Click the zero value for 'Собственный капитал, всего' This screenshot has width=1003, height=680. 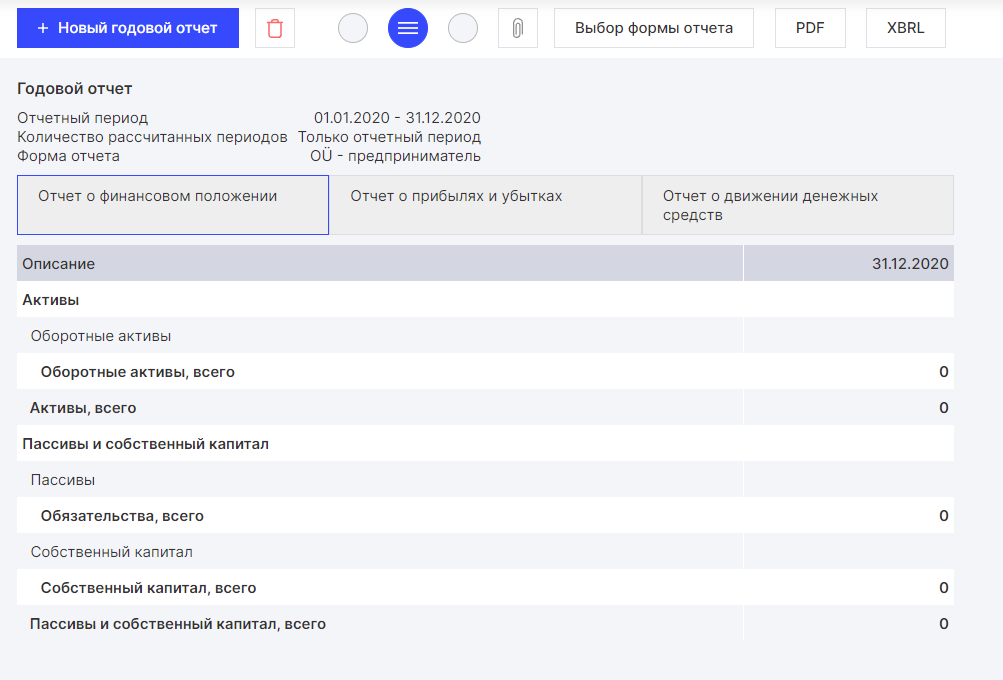point(944,588)
